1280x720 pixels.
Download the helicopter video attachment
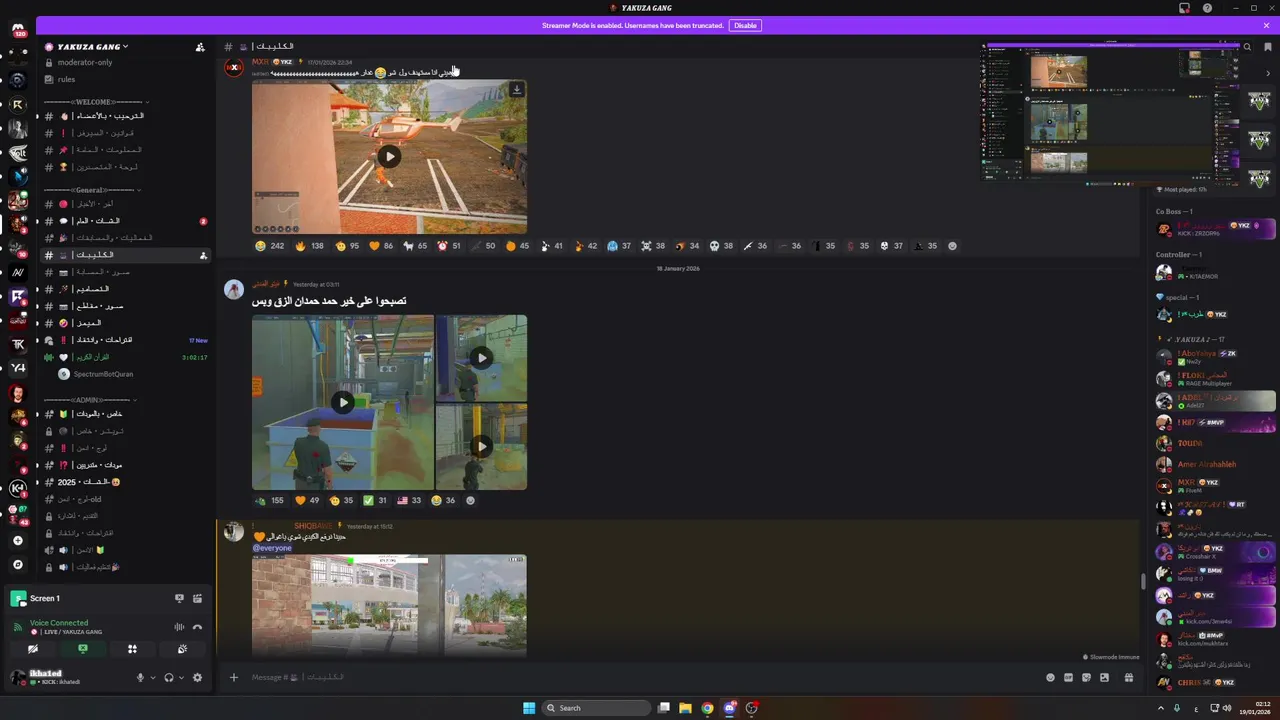[x=516, y=89]
